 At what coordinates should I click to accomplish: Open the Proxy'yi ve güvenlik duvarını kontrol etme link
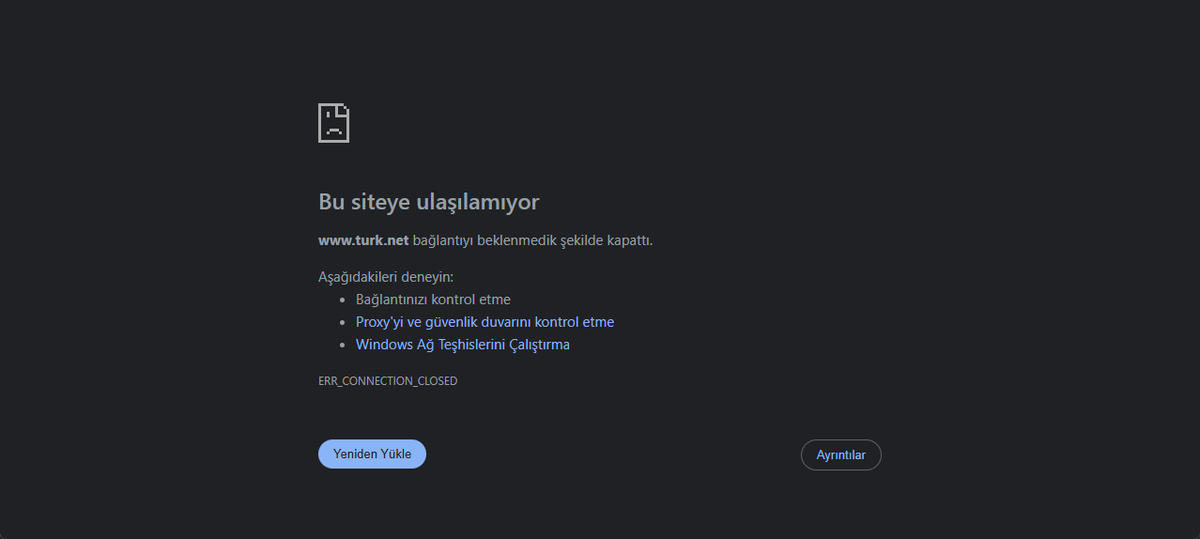click(x=485, y=322)
